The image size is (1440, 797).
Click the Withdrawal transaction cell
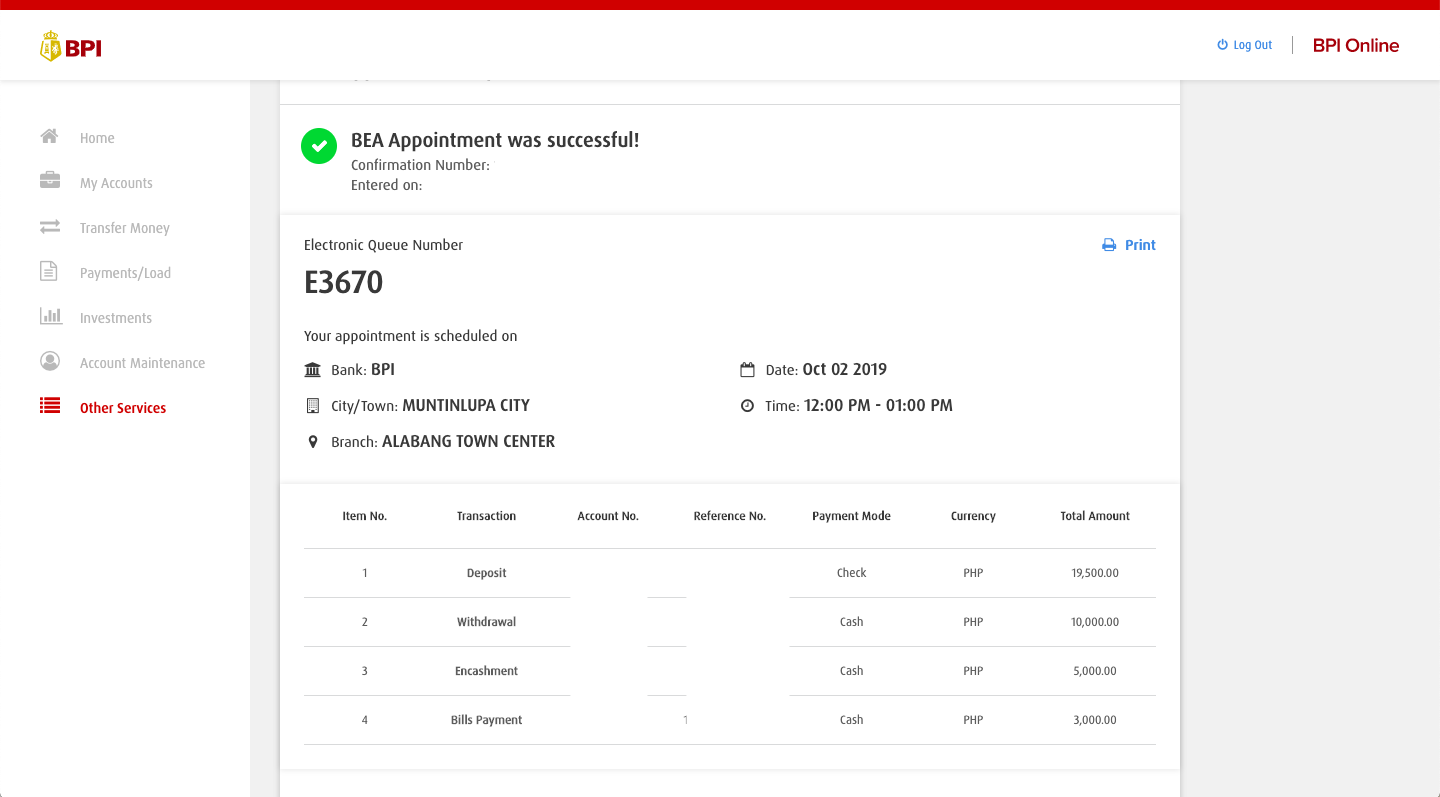486,622
